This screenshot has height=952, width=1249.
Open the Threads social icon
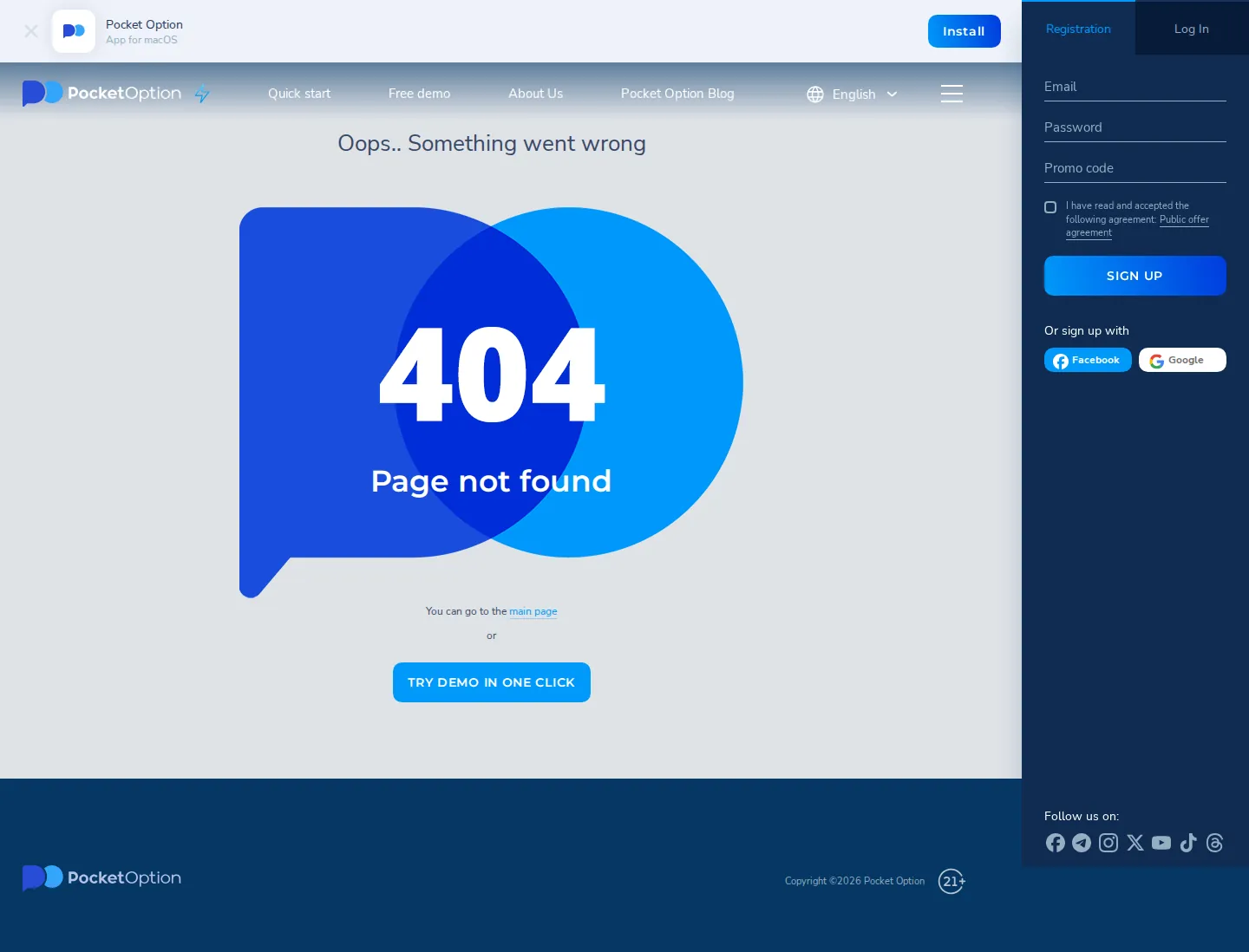click(1215, 843)
